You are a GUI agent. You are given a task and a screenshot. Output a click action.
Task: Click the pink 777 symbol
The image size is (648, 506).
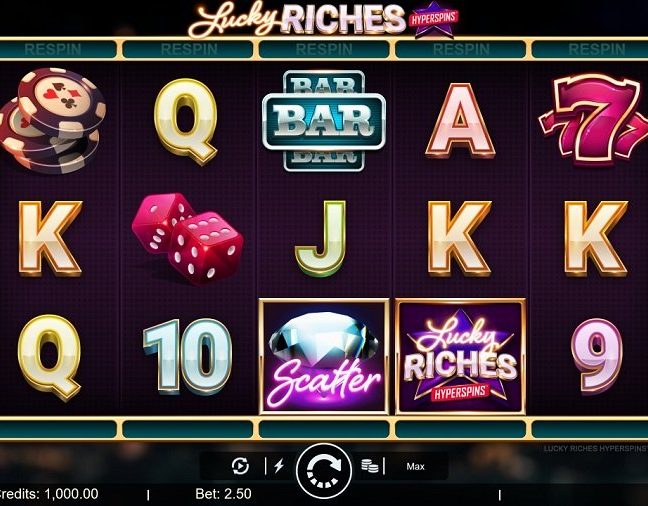click(593, 120)
